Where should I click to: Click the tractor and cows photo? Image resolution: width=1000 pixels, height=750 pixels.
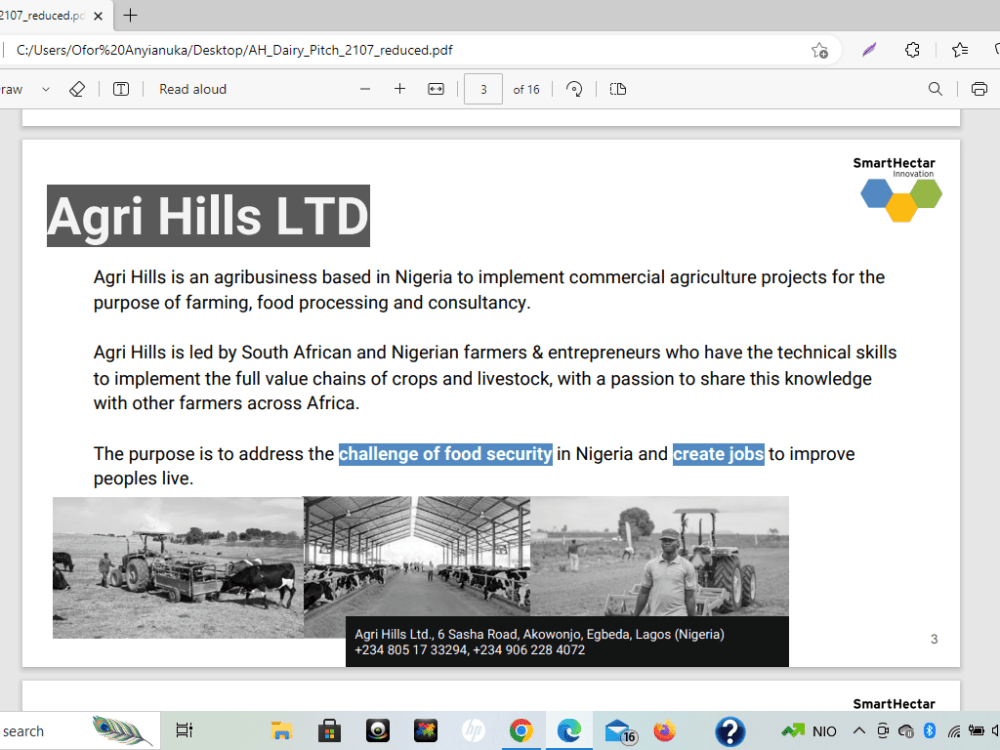[178, 568]
